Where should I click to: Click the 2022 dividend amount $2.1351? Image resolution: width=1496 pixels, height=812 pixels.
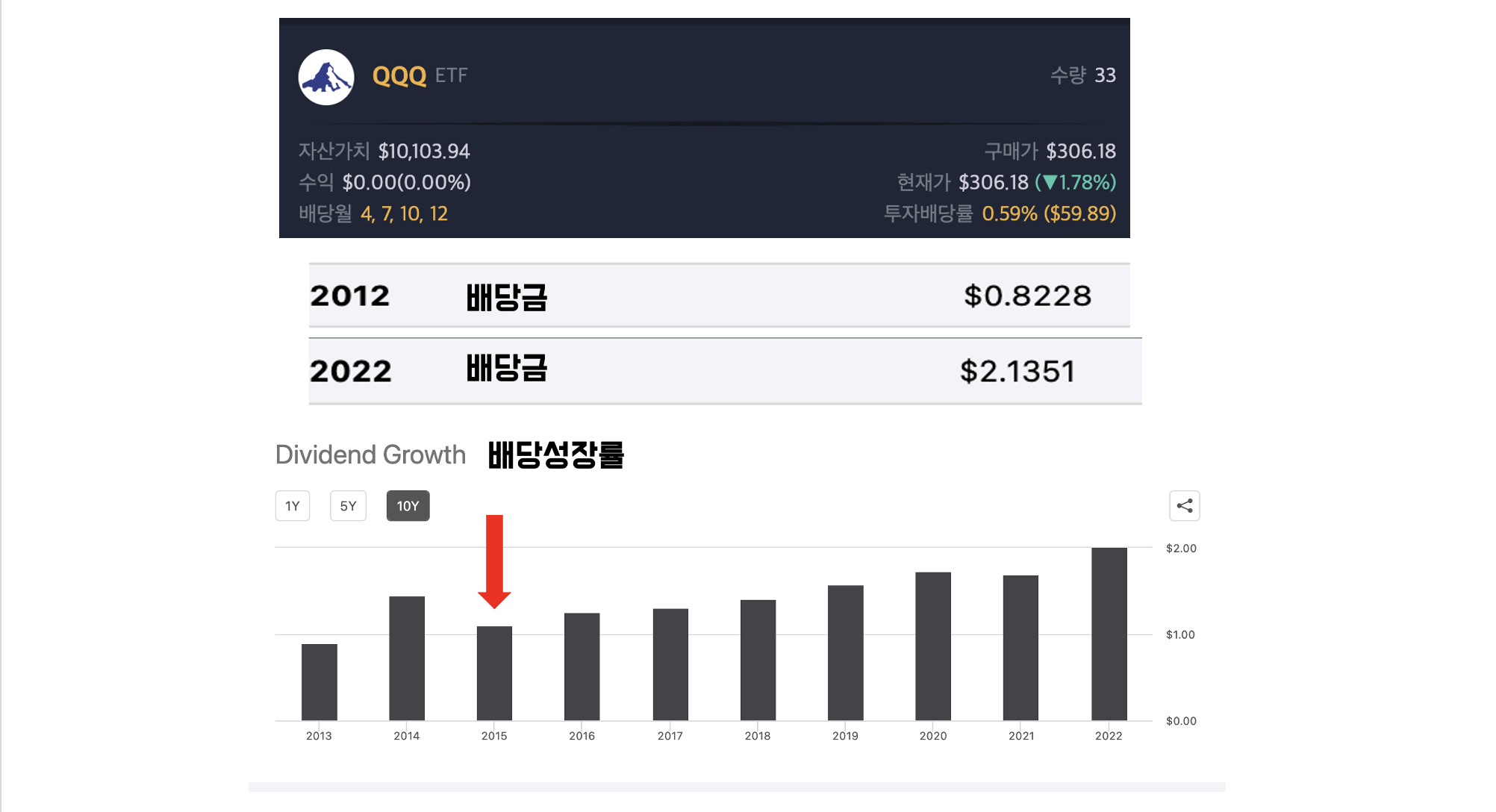(1017, 371)
